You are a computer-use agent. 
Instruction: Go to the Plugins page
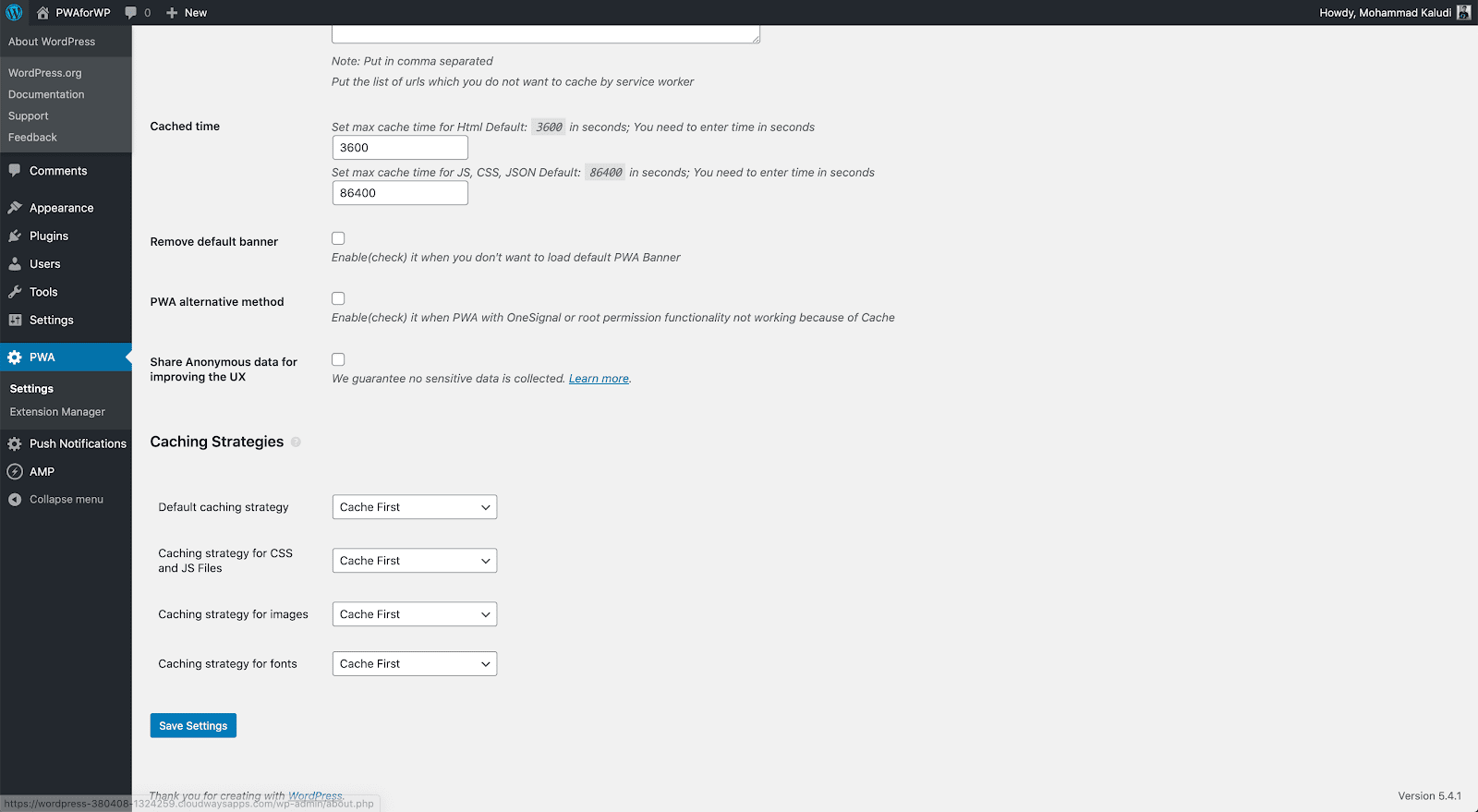(49, 236)
